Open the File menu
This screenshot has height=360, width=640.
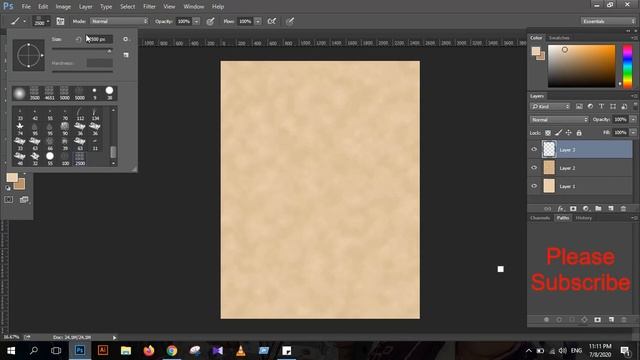(26, 7)
